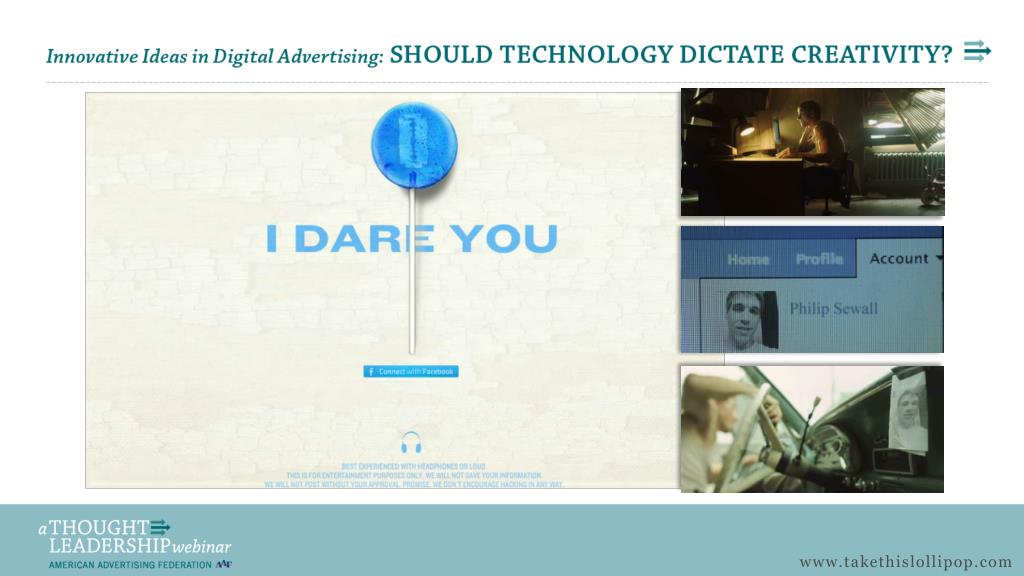
Task: Click the arrow icon in Thought Leadership logo
Action: (x=160, y=527)
